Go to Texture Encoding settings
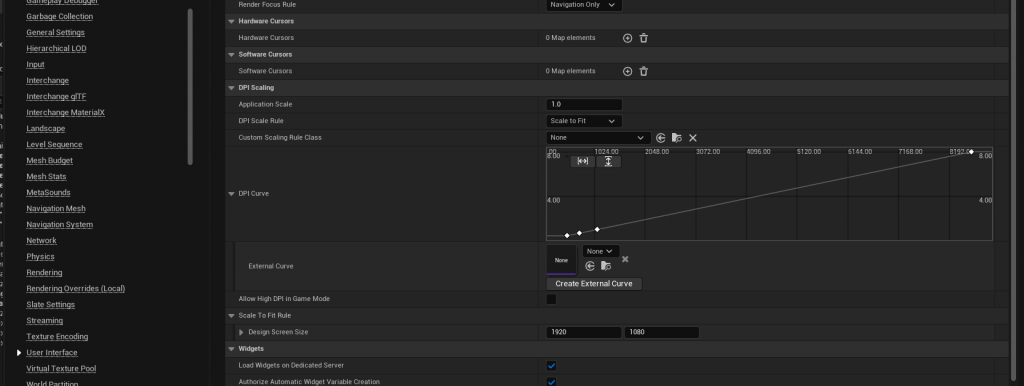1024x386 pixels. (57, 336)
